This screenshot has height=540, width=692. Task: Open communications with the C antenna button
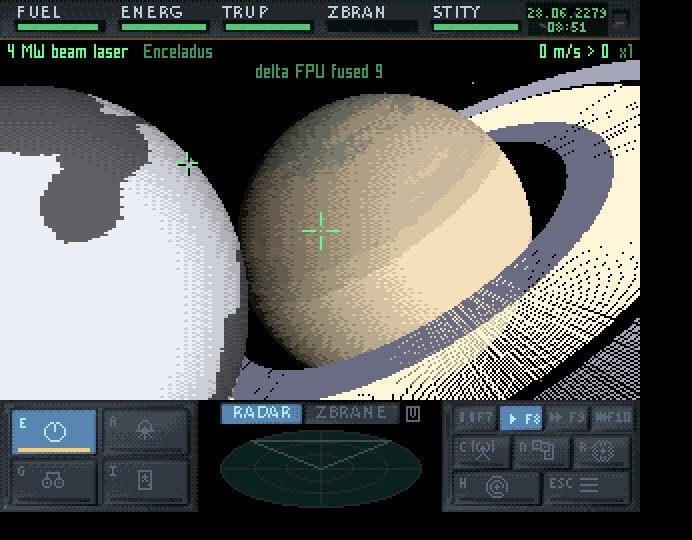tap(481, 451)
